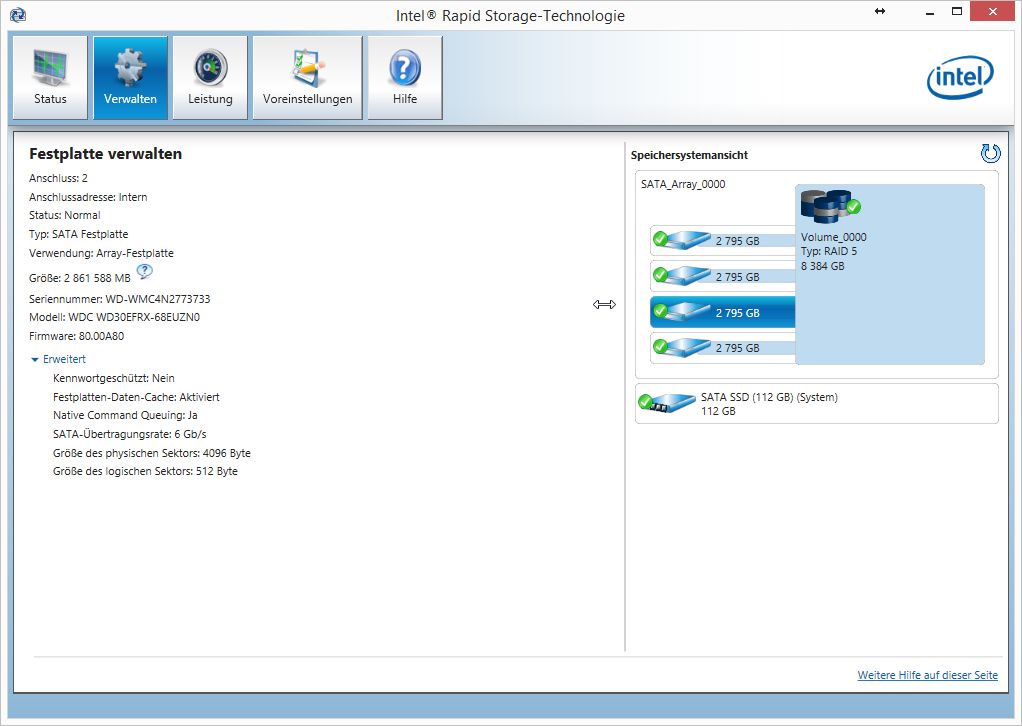Click the Anschlussadresse: Intern line
1022x726 pixels.
88,197
